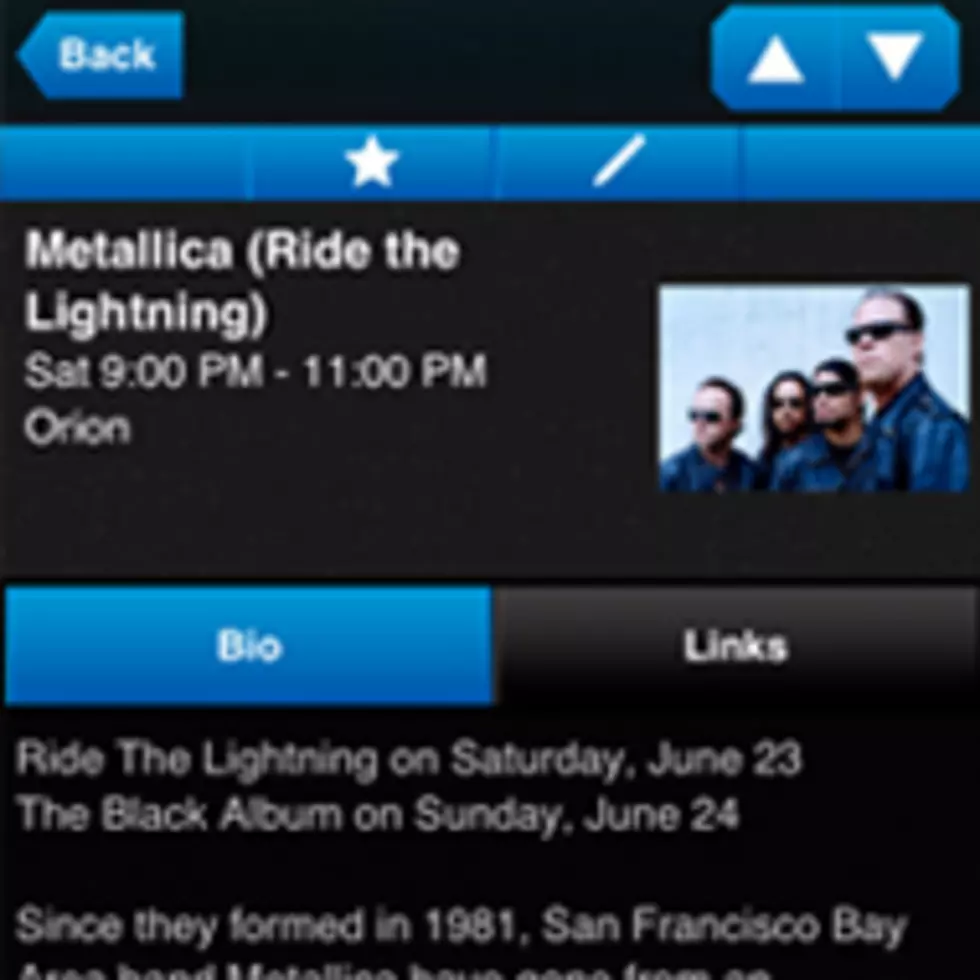
Task: Click empty header space between Back and arrows
Action: coord(447,58)
